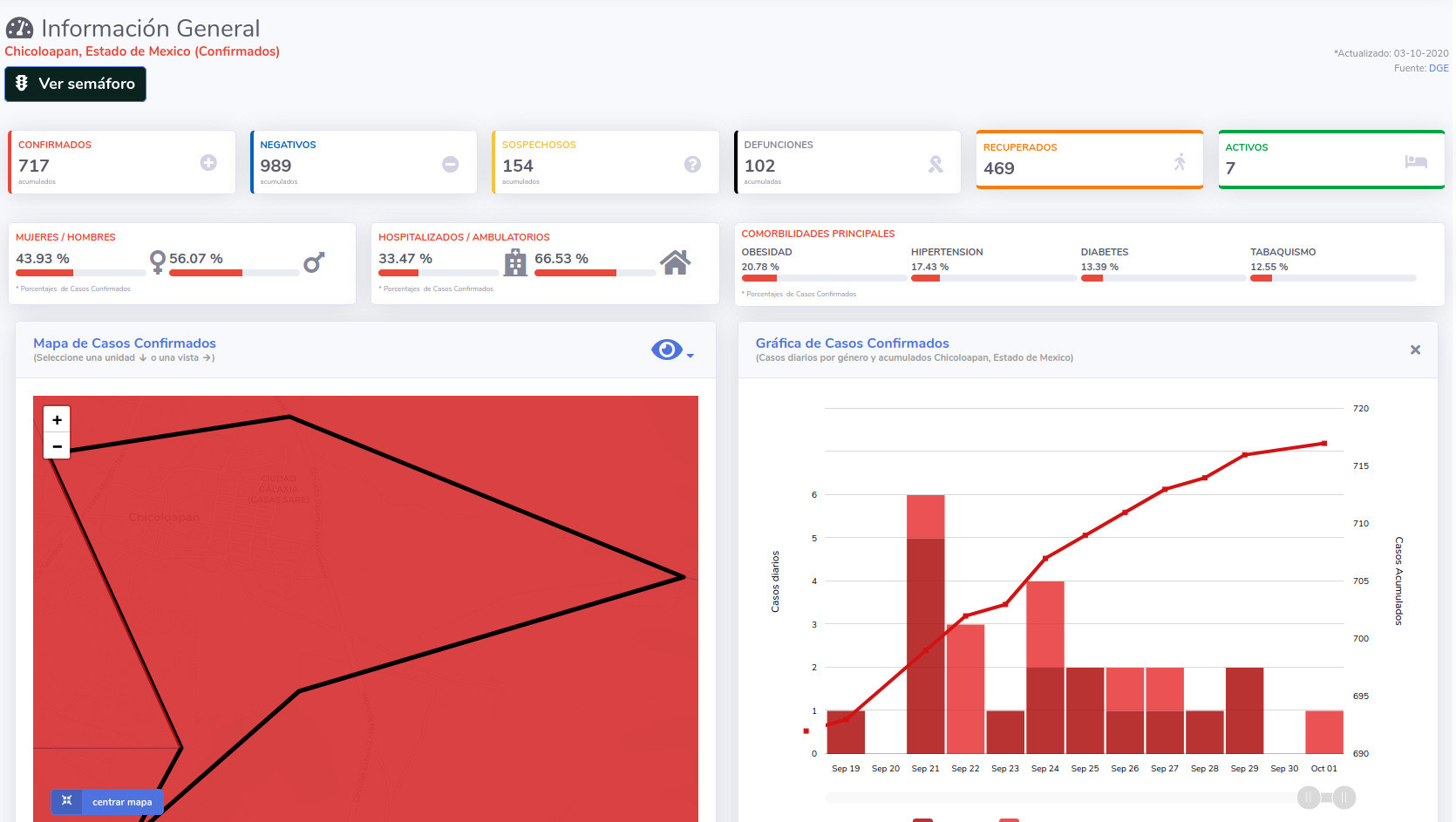Click the Sep 21 bar in the chart
The width and height of the screenshot is (1456, 822).
(x=925, y=624)
